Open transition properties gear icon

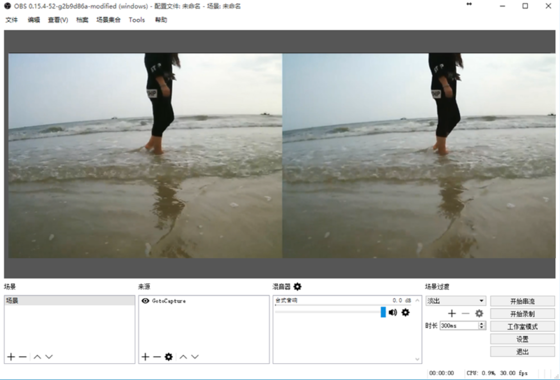pos(479,313)
